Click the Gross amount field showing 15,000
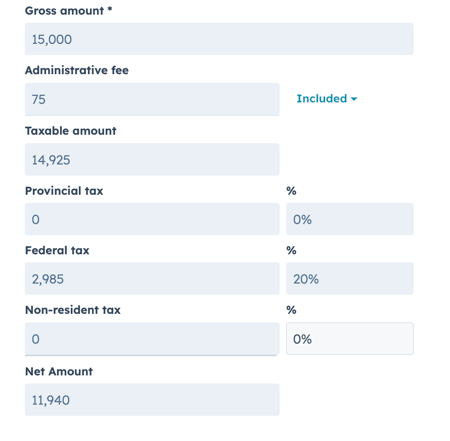450x441 pixels. (x=219, y=39)
